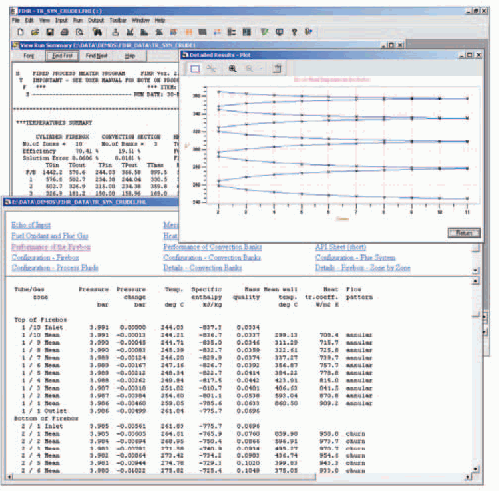The image size is (499, 491).
Task: Open the Run menu
Action: coord(78,20)
